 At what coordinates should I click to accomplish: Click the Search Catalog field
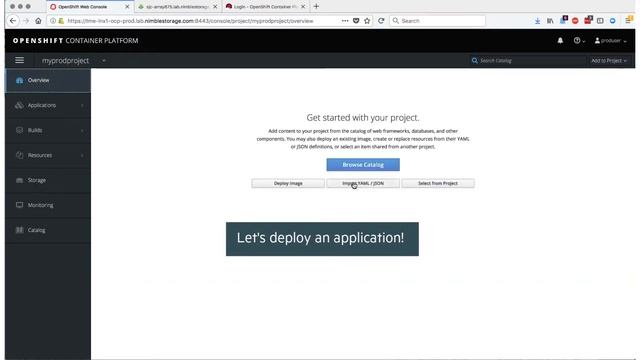pos(529,60)
